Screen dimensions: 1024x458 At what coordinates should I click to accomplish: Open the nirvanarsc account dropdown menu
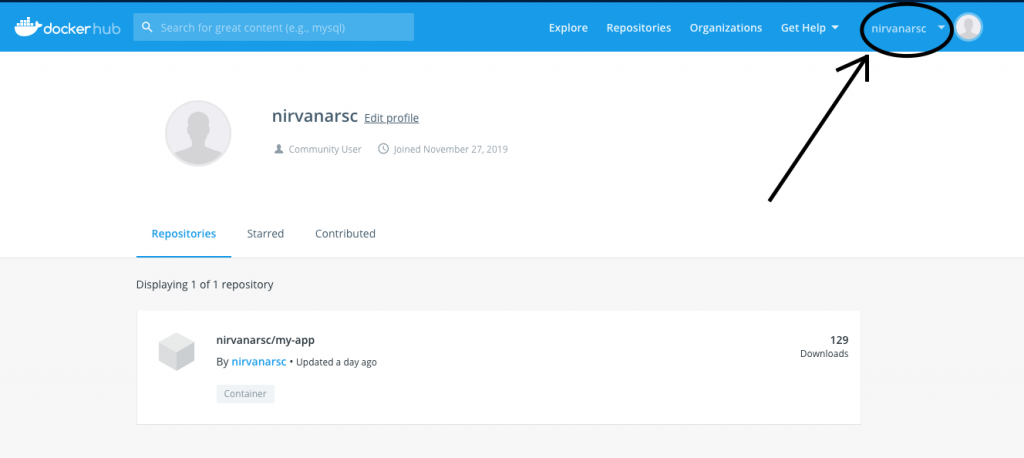click(906, 28)
